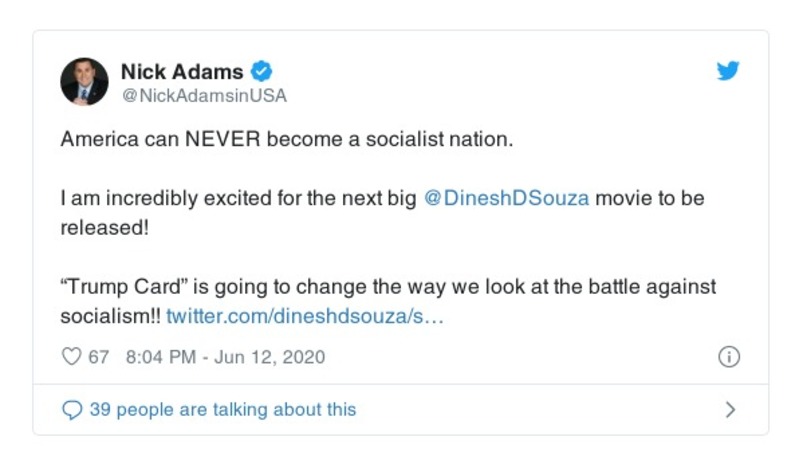Like the tweet with the heart icon
799x472 pixels.
(x=71, y=357)
